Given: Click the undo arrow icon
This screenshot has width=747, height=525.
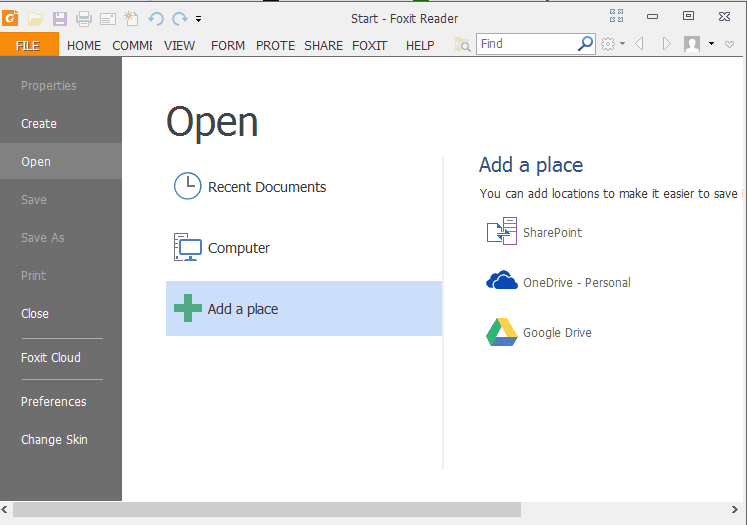Looking at the screenshot, I should click(x=156, y=19).
